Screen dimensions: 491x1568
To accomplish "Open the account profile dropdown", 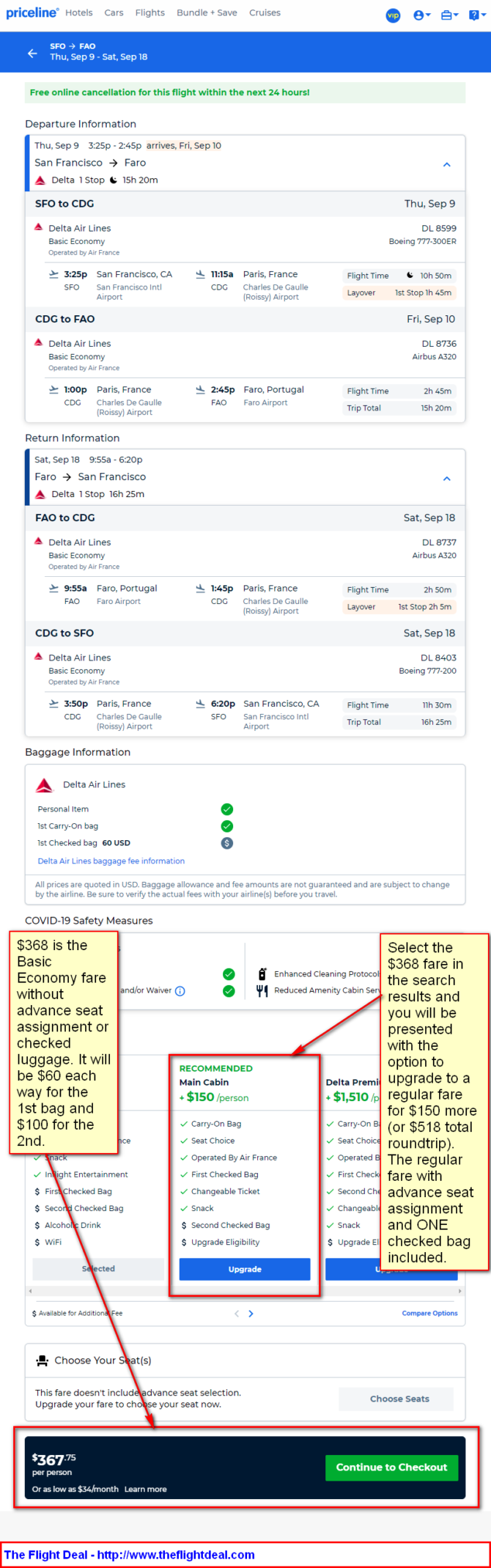I will click(x=421, y=15).
